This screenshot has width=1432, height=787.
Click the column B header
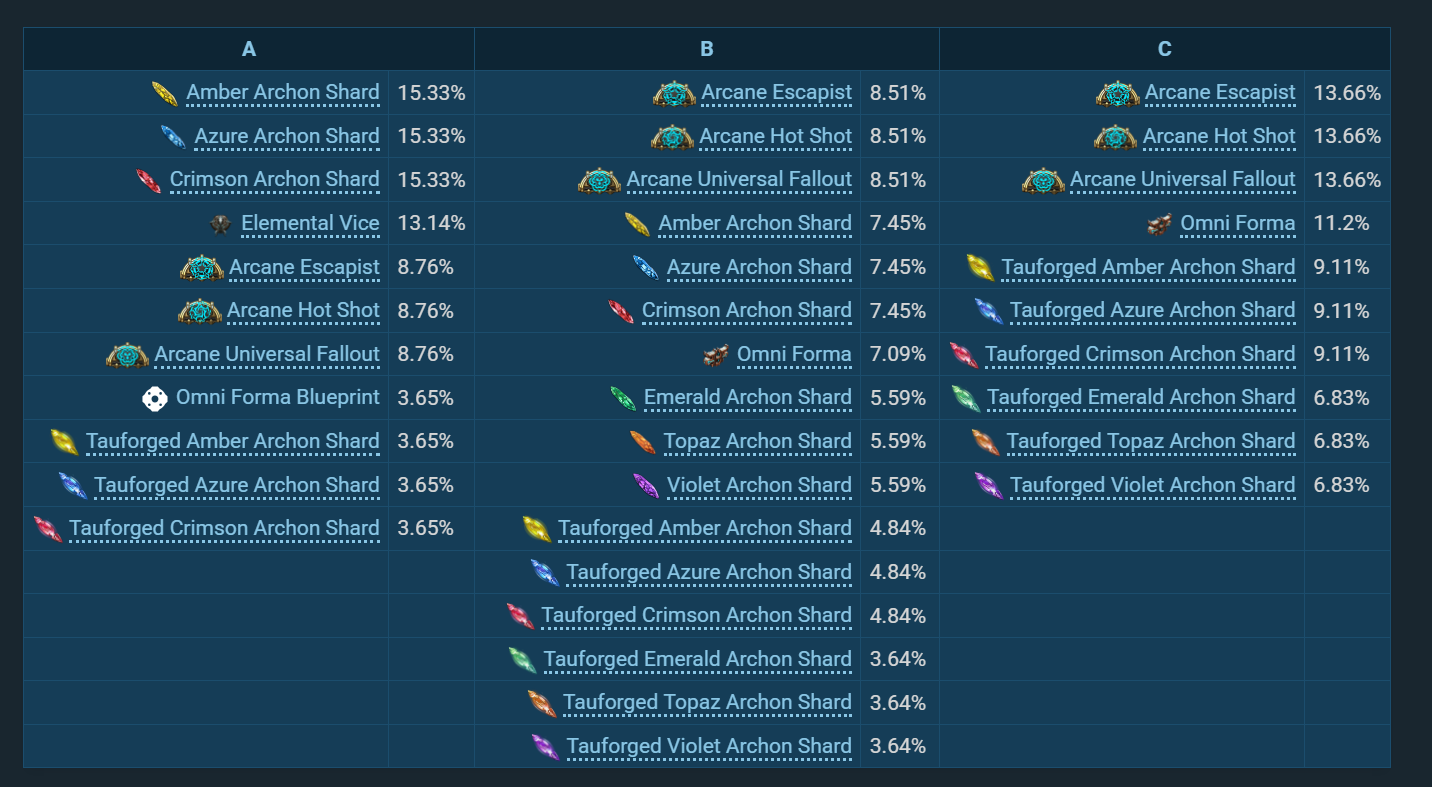point(707,49)
